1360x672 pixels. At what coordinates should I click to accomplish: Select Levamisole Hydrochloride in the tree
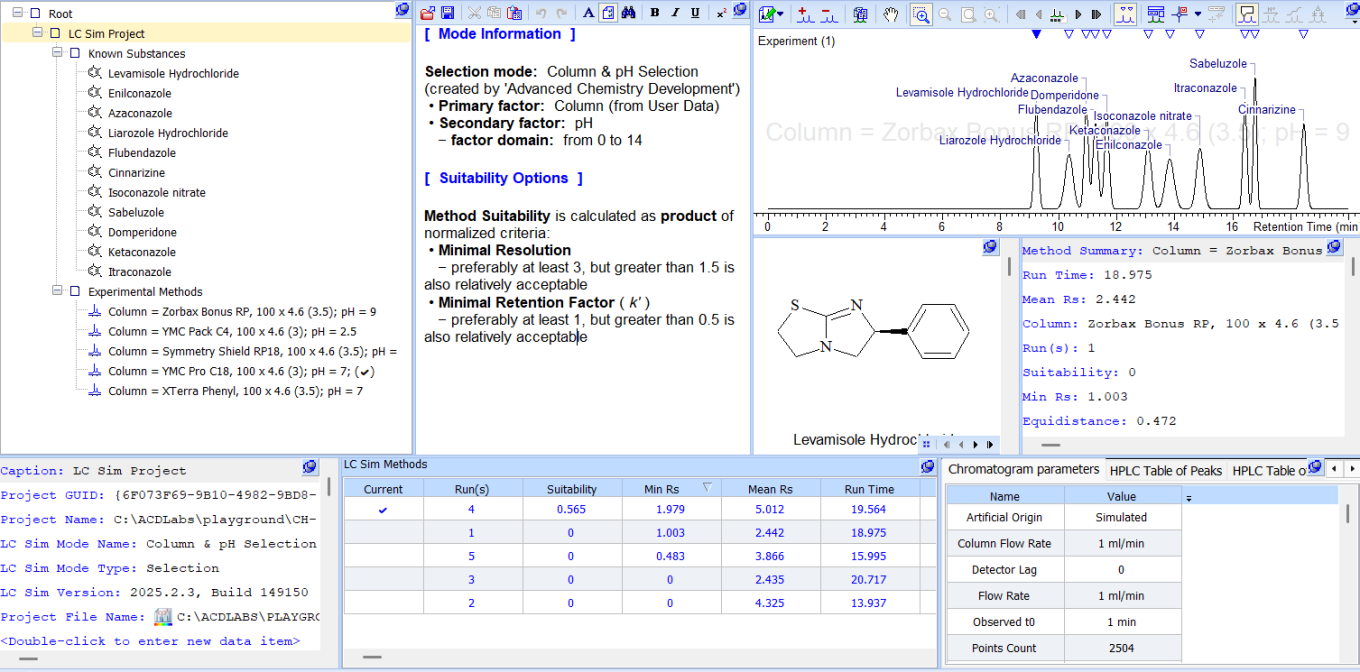[173, 73]
